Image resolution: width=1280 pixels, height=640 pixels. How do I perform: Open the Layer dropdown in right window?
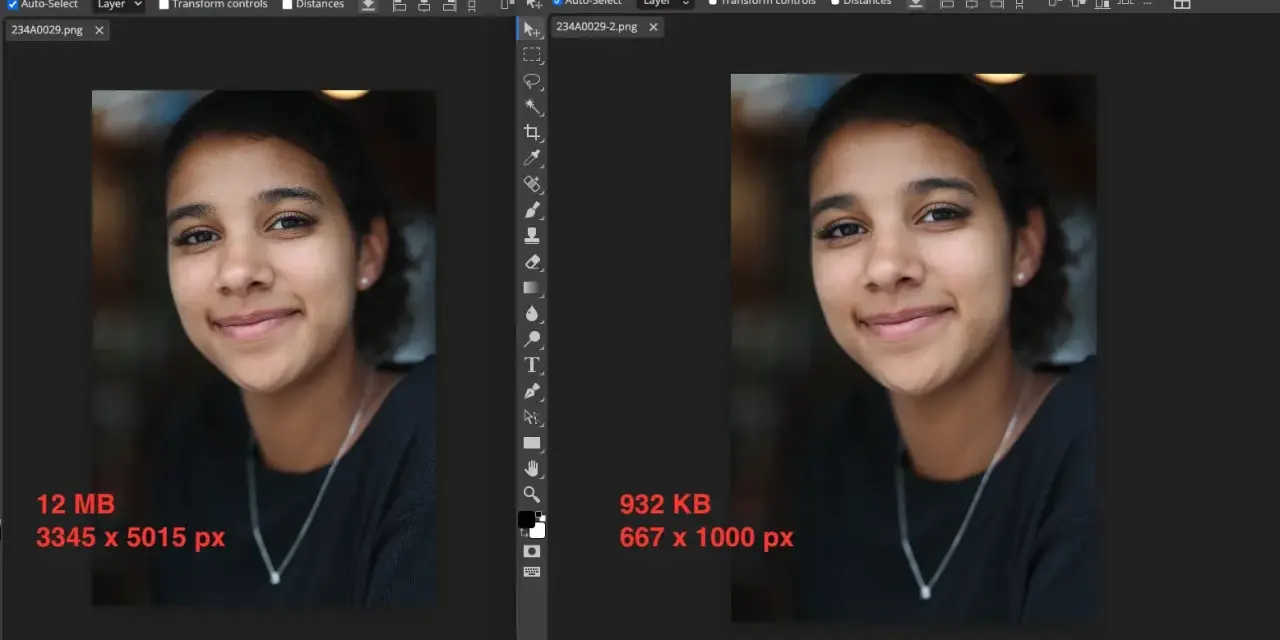coord(666,4)
